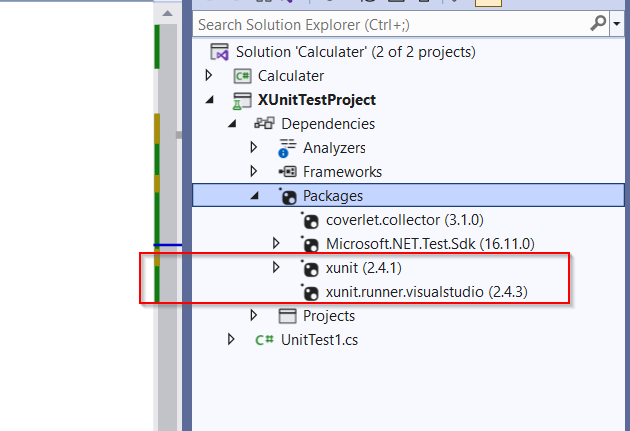Expand the Calculater project node
The width and height of the screenshot is (630, 431).
[209, 75]
